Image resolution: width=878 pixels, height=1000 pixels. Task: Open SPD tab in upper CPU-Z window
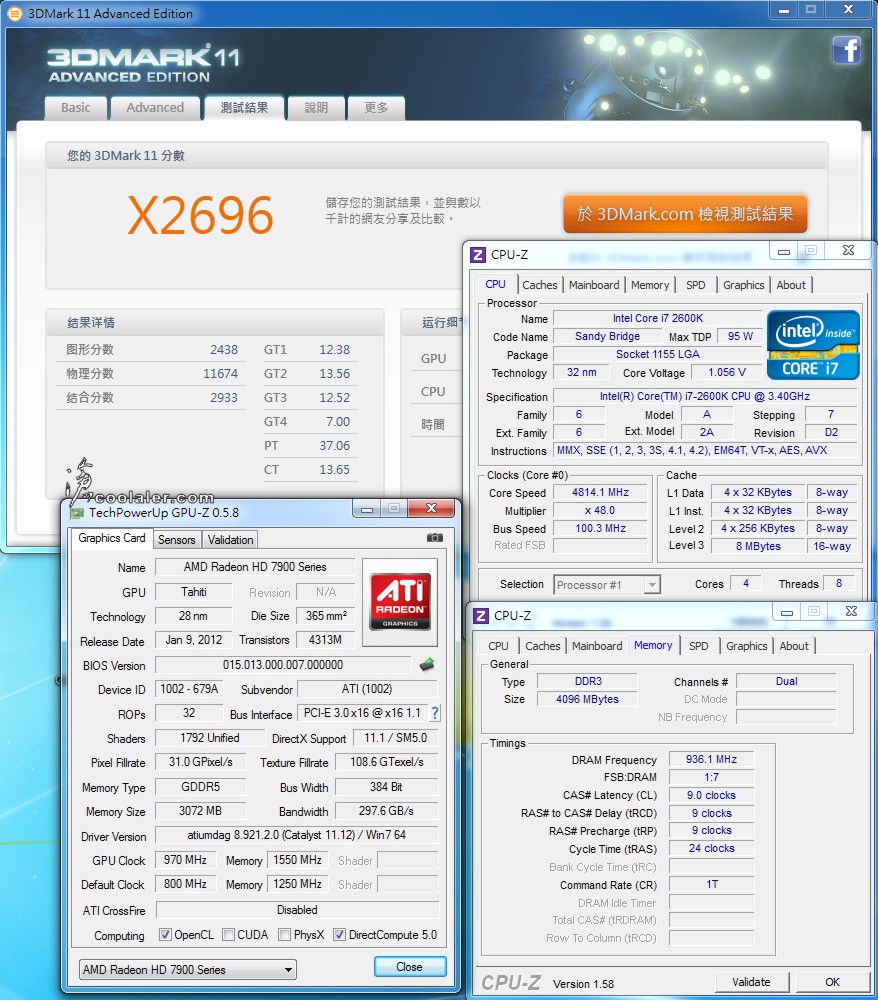[x=696, y=285]
